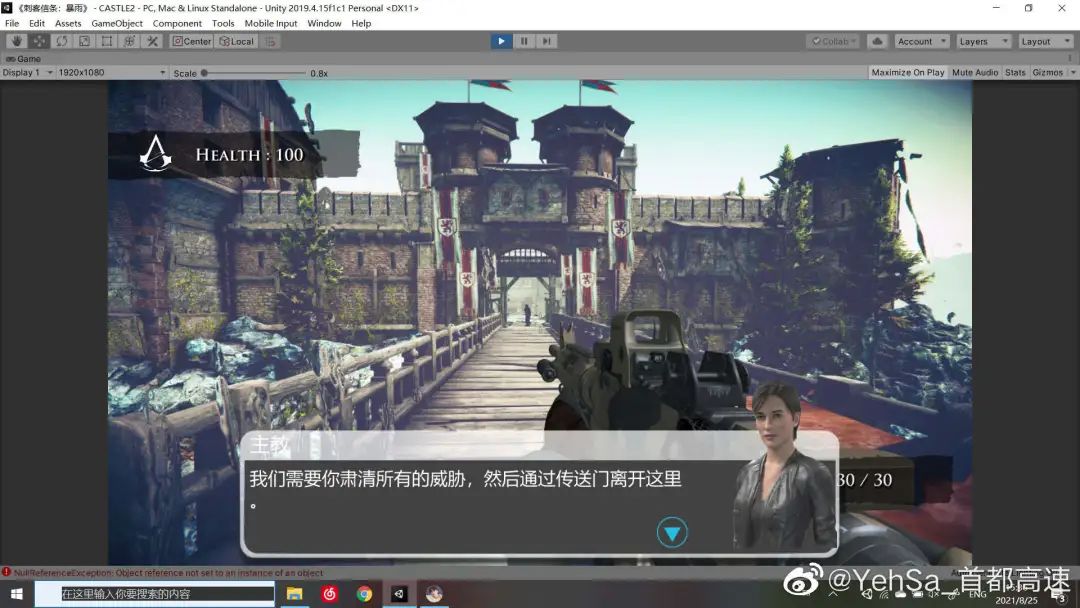Click the assassin logo in health HUD
1080x608 pixels.
tap(156, 154)
